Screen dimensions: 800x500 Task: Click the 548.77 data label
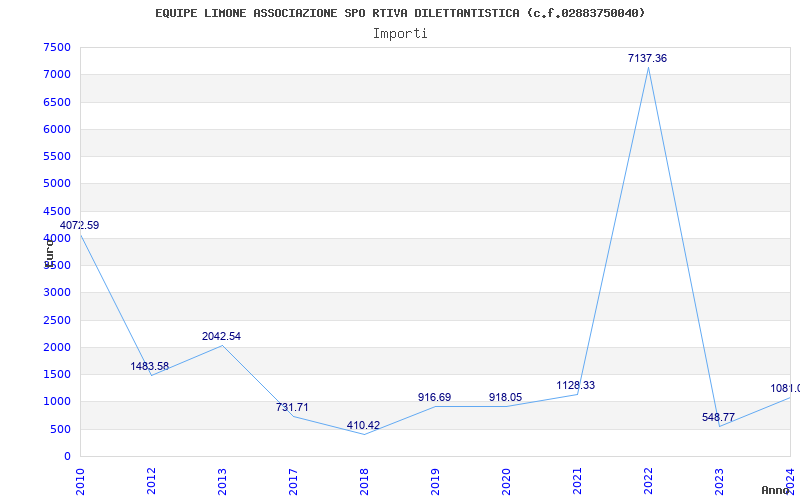[x=718, y=417]
